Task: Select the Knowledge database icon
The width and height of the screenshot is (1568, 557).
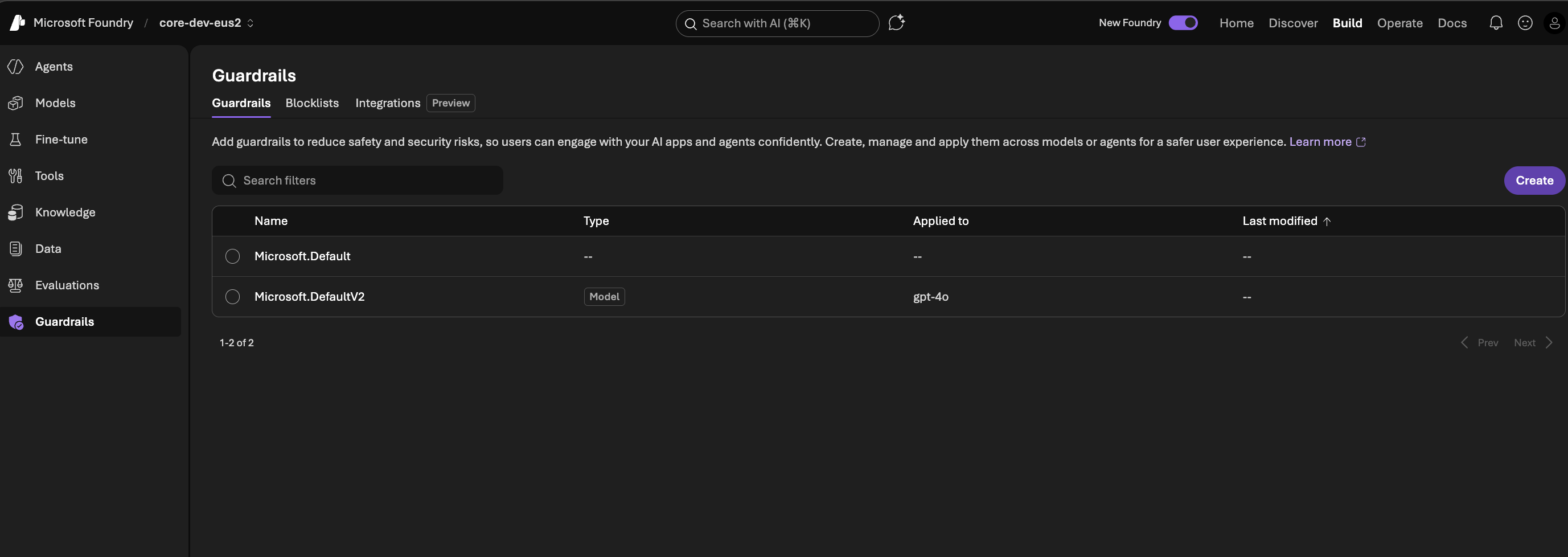Action: coord(16,212)
